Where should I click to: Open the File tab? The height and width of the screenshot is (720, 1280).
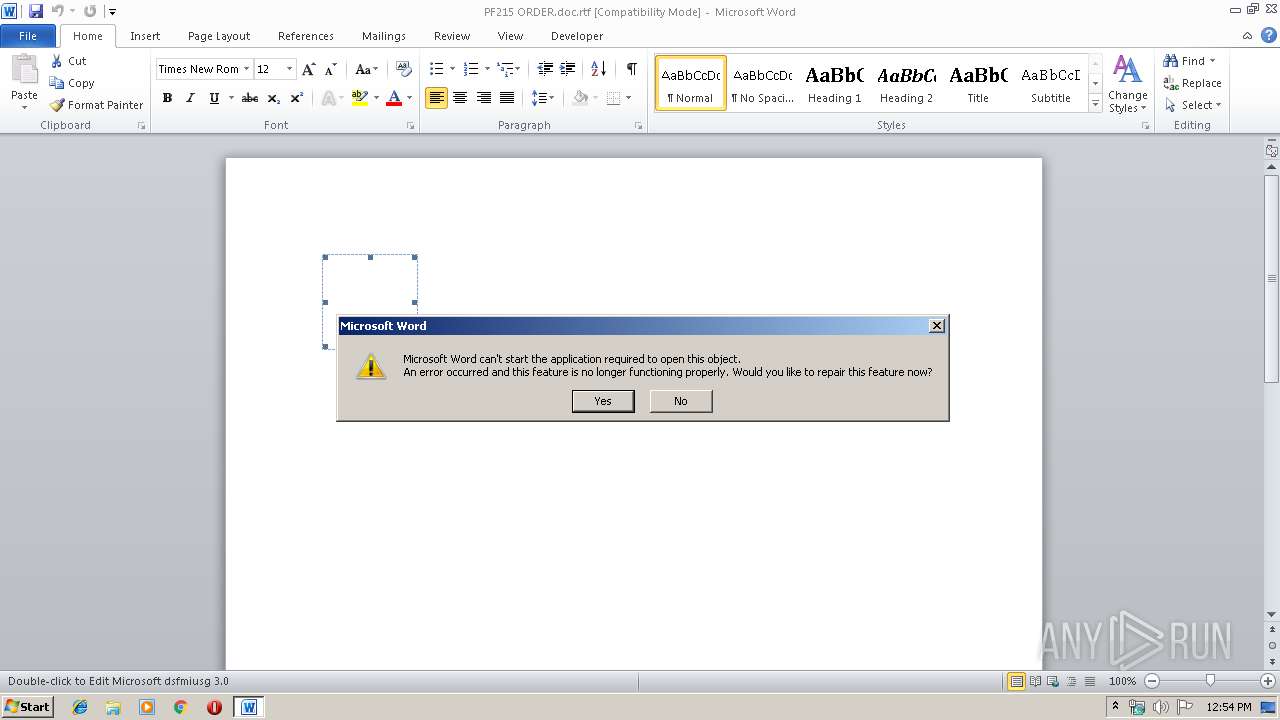tap(28, 36)
